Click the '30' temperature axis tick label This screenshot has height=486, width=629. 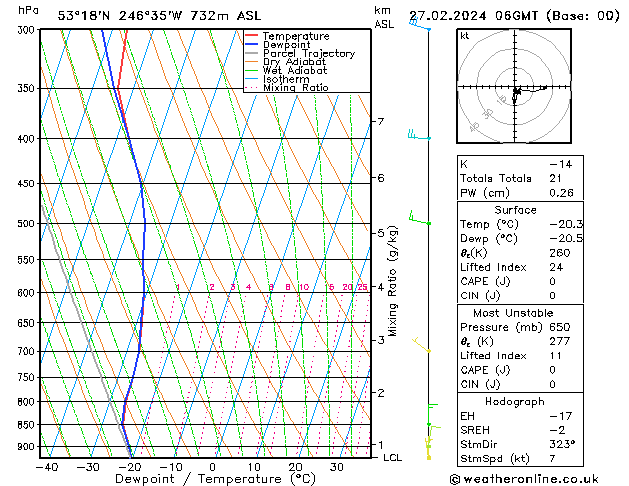point(337,467)
